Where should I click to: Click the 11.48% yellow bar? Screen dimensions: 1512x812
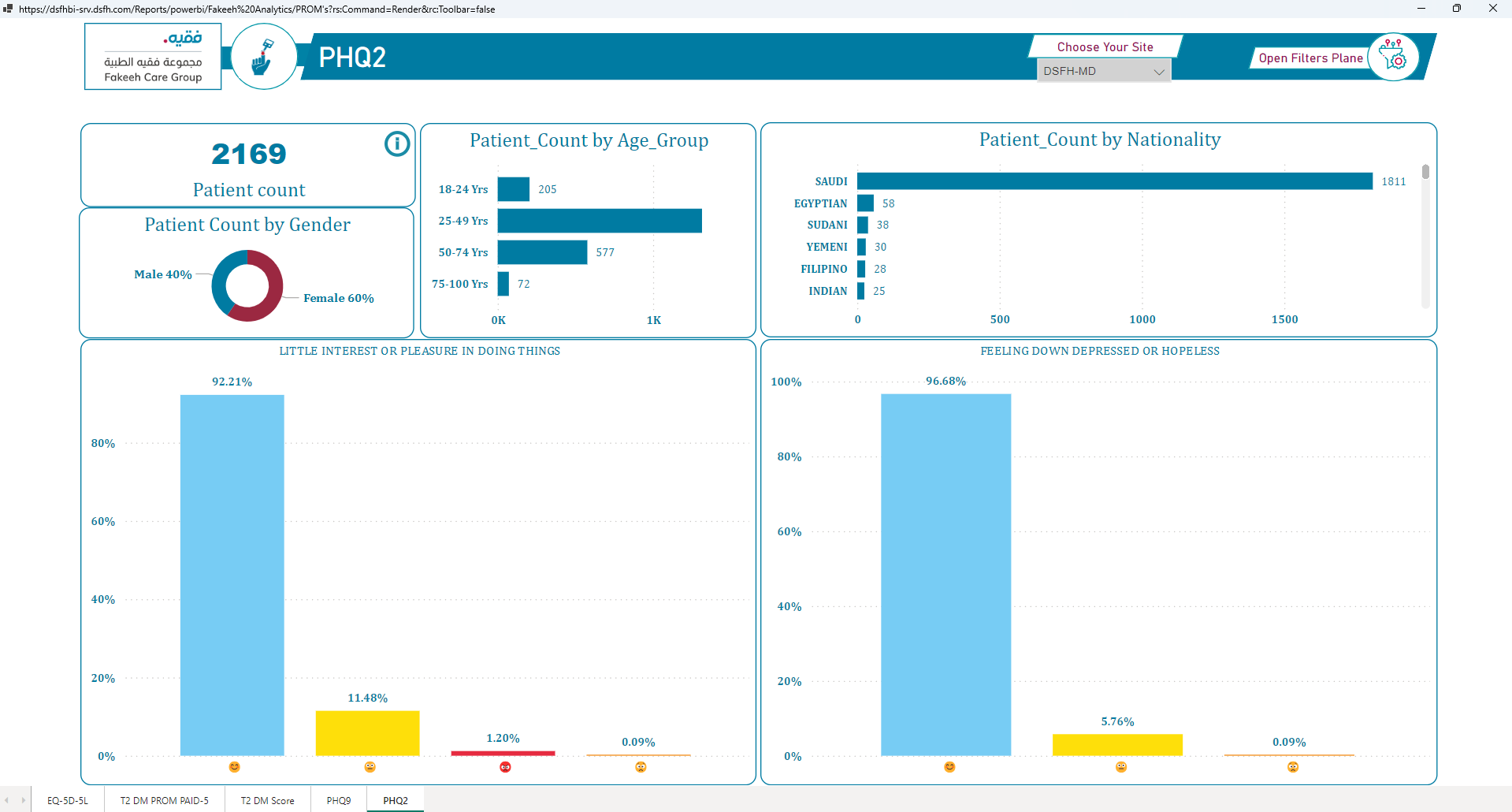click(x=368, y=733)
